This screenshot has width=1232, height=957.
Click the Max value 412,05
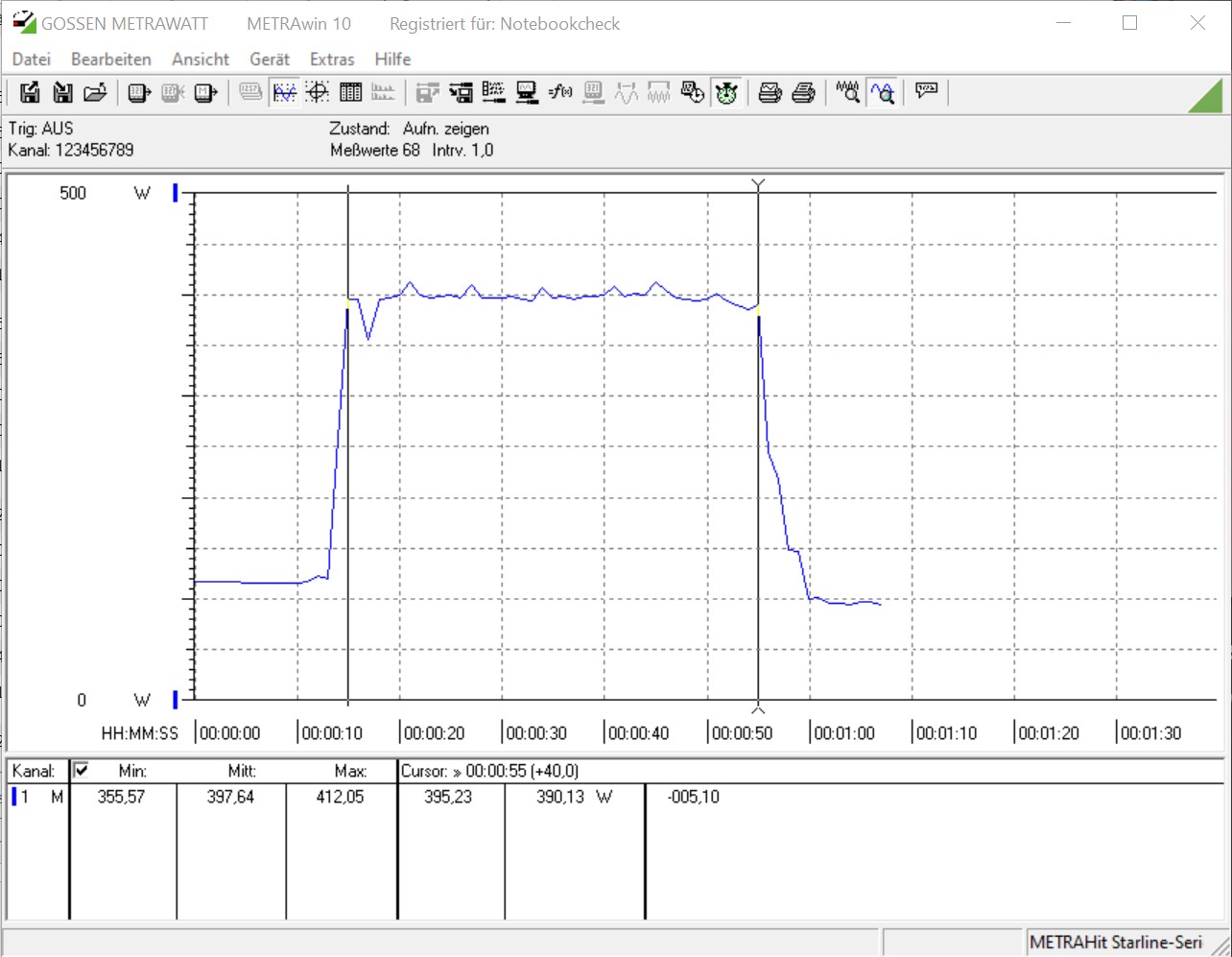pyautogui.click(x=340, y=797)
